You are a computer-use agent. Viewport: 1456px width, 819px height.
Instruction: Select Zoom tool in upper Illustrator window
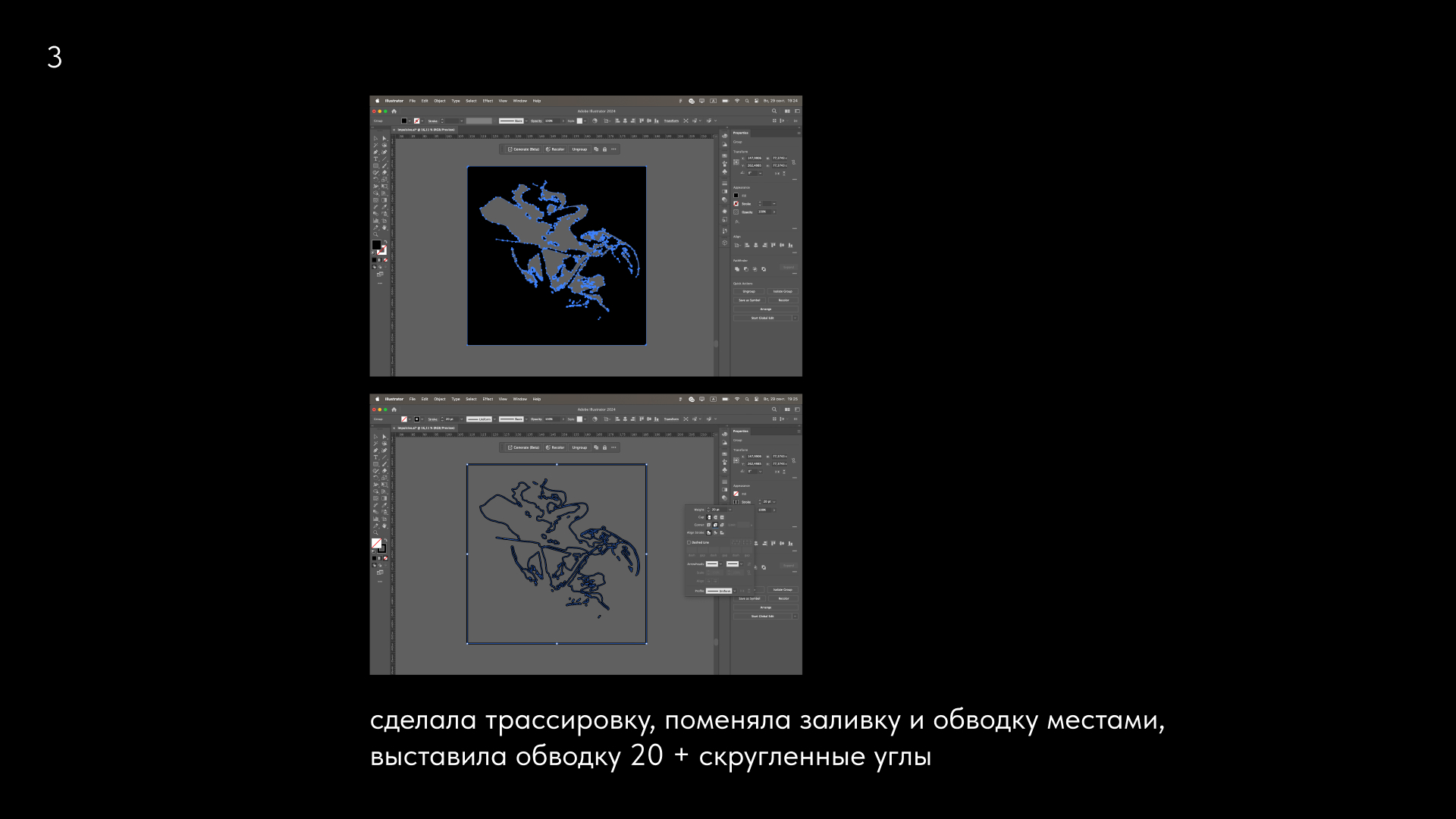click(375, 234)
